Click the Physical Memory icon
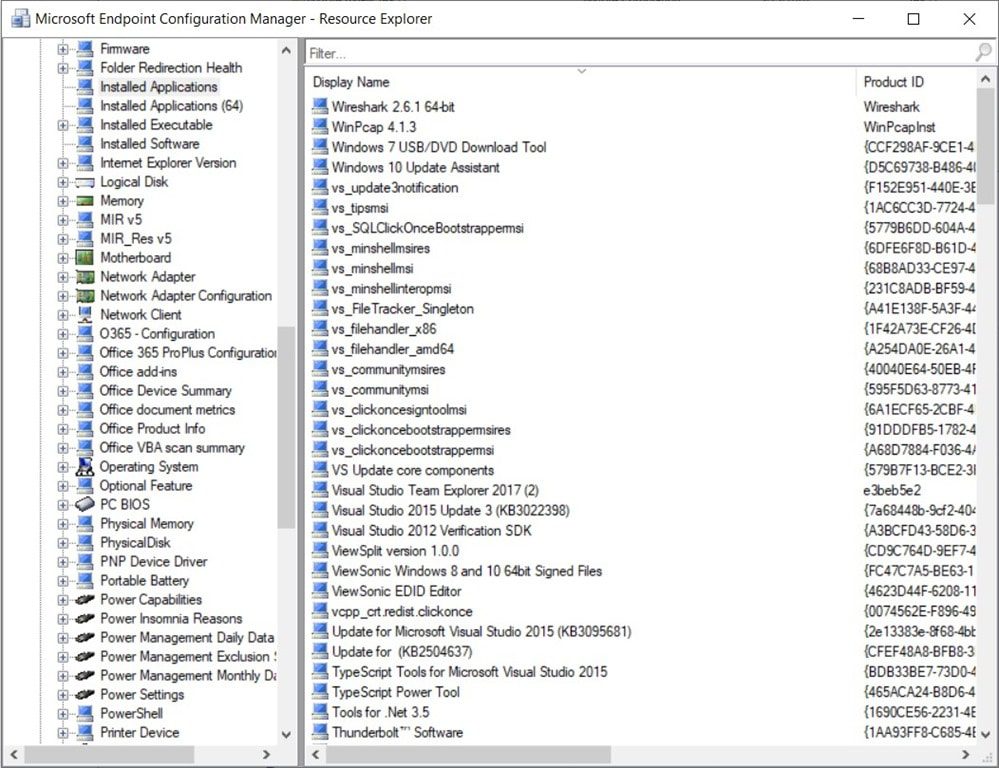999x768 pixels. 88,524
